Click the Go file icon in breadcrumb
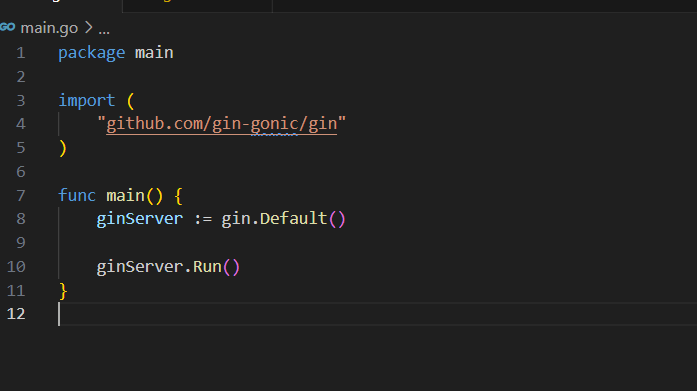Viewport: 697px width, 391px height. (8, 28)
